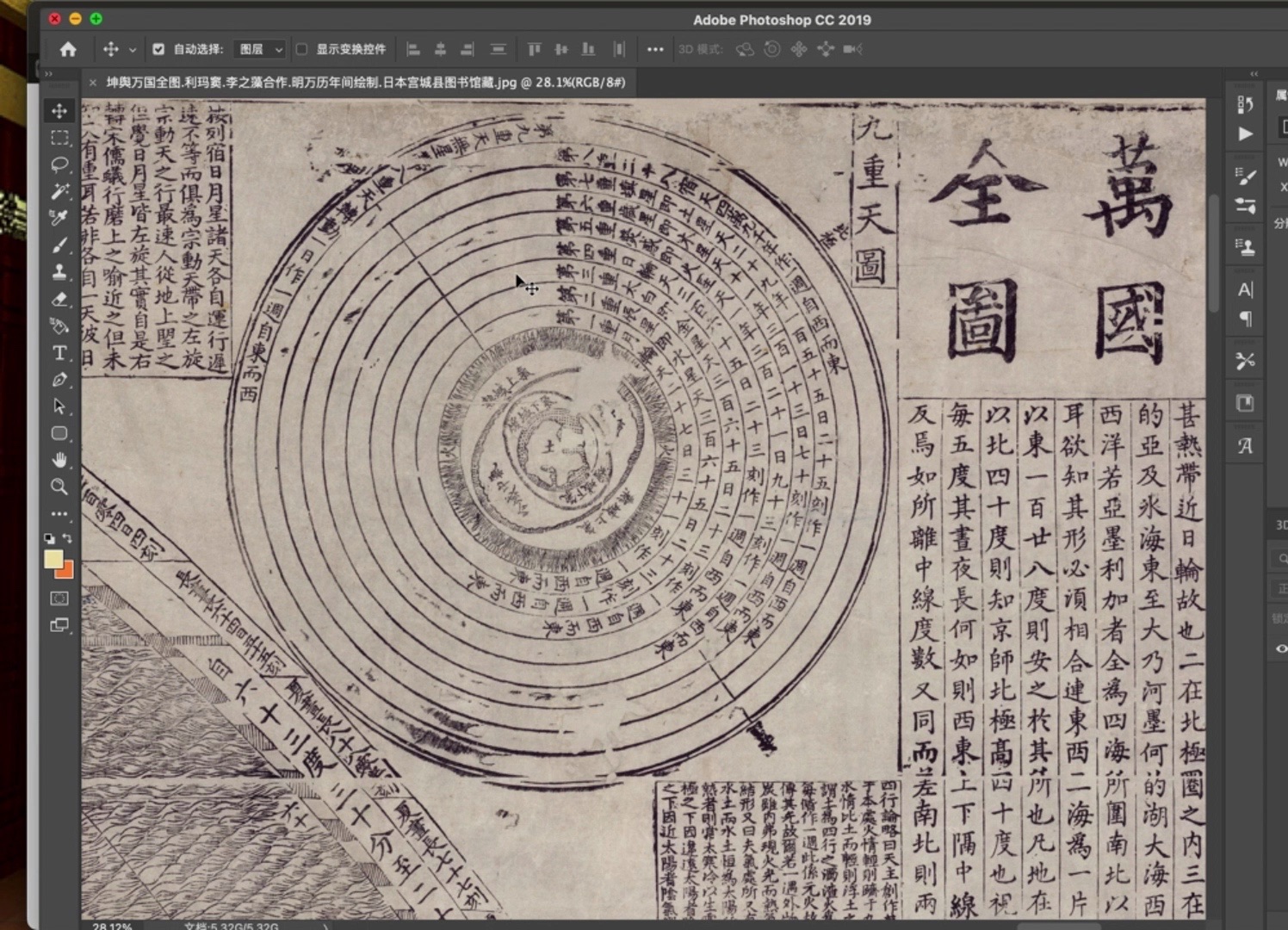This screenshot has width=1288, height=930.
Task: Open the History panel icon
Action: pyautogui.click(x=1245, y=104)
